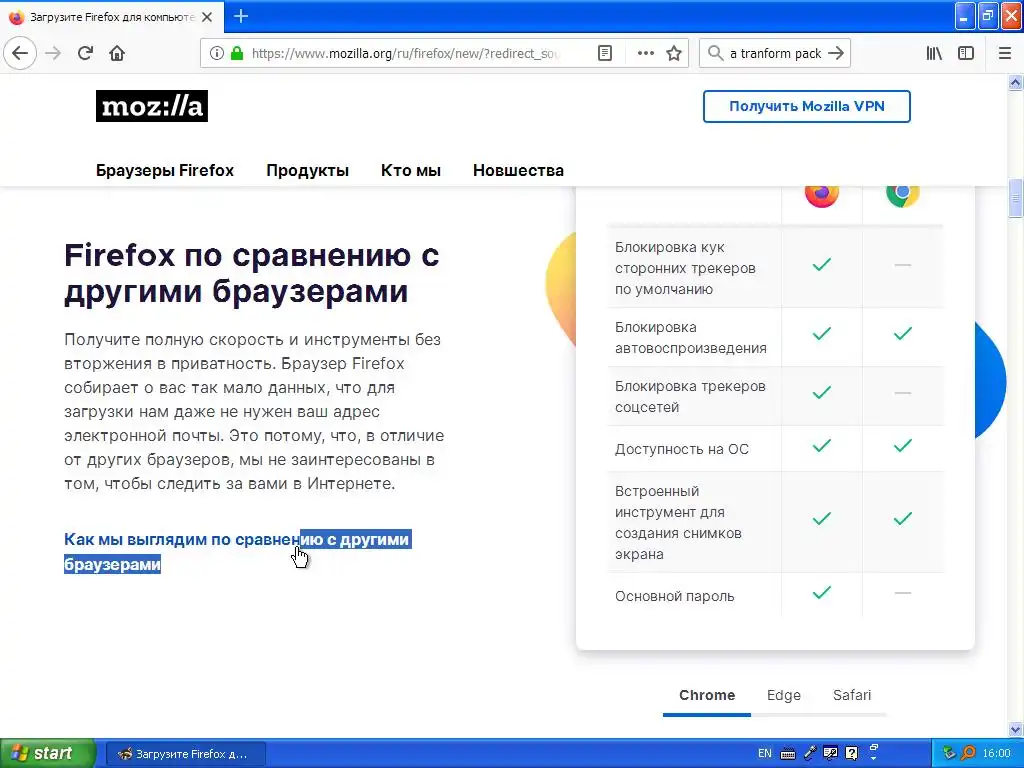
Task: Click table row Доступность на ОС
Action: point(775,449)
